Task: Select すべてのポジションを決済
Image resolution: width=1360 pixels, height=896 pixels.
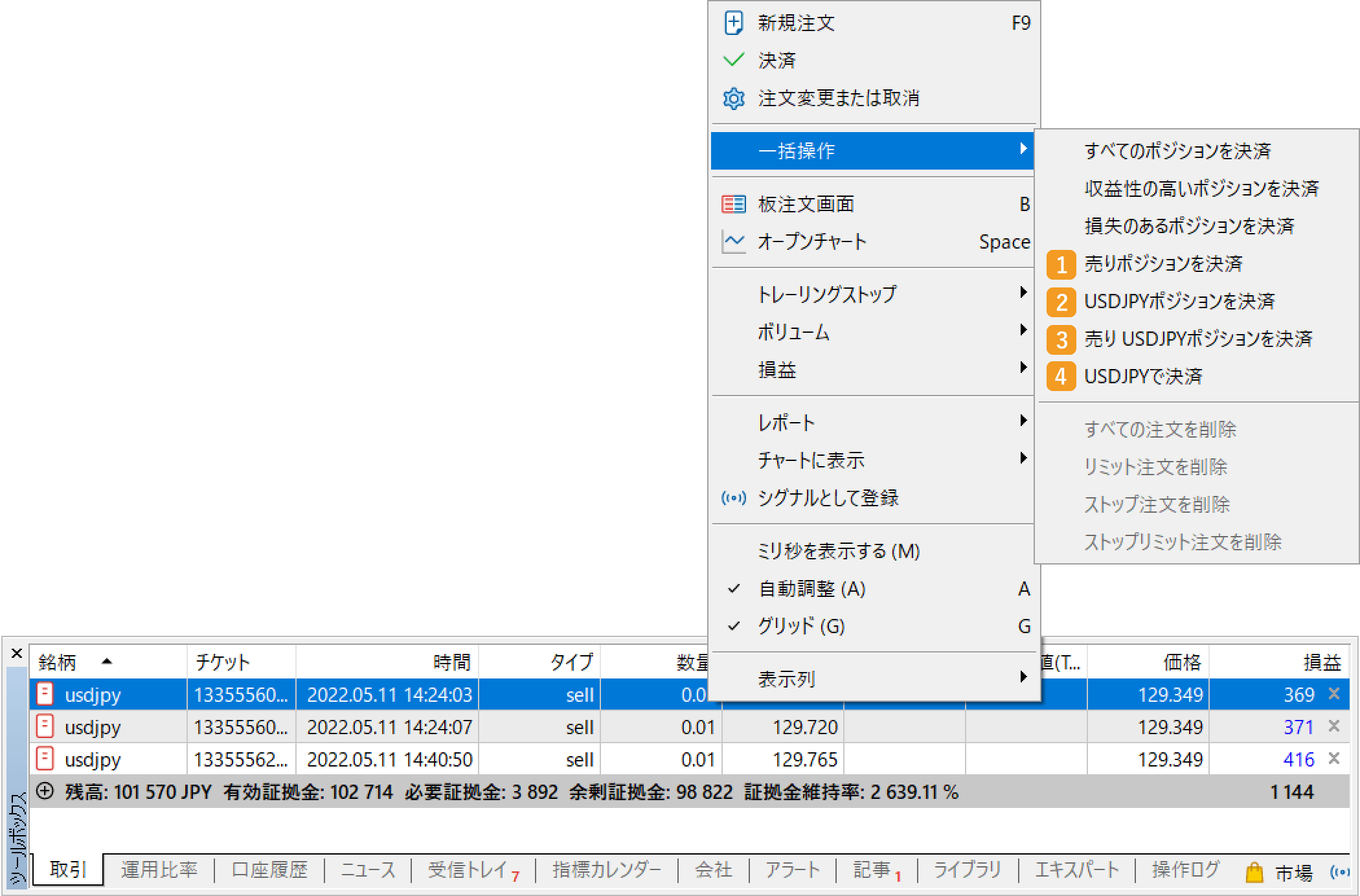Action: pos(1197,151)
